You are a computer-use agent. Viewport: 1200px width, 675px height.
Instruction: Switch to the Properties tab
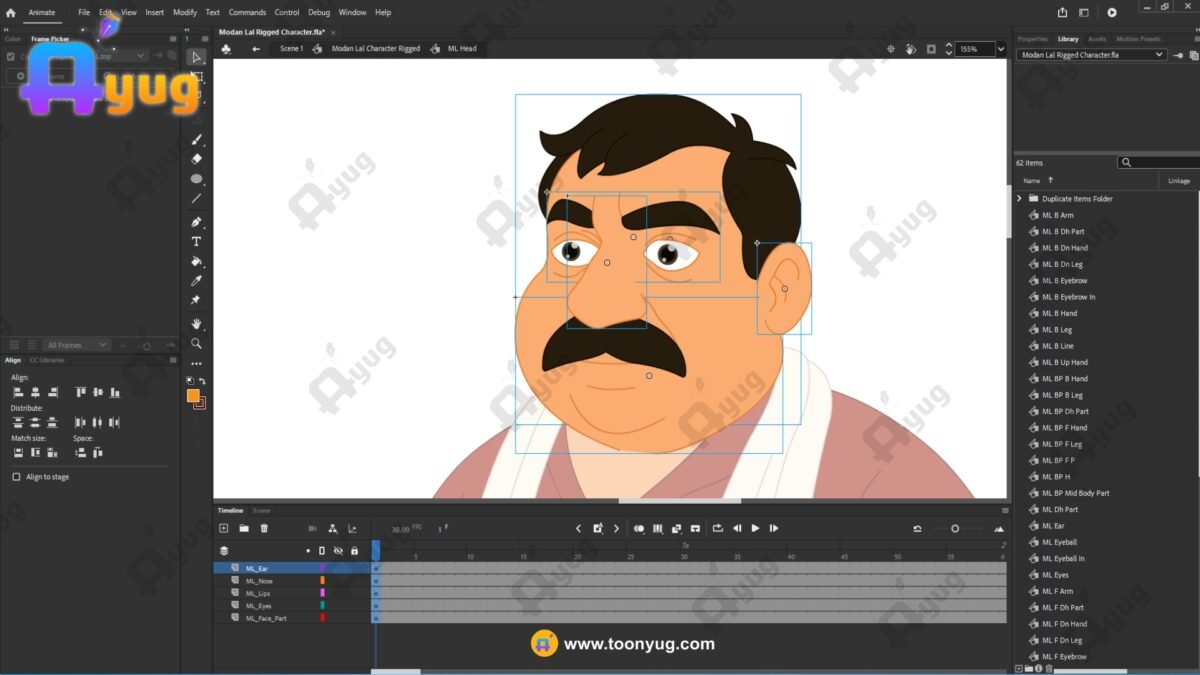coord(1033,39)
